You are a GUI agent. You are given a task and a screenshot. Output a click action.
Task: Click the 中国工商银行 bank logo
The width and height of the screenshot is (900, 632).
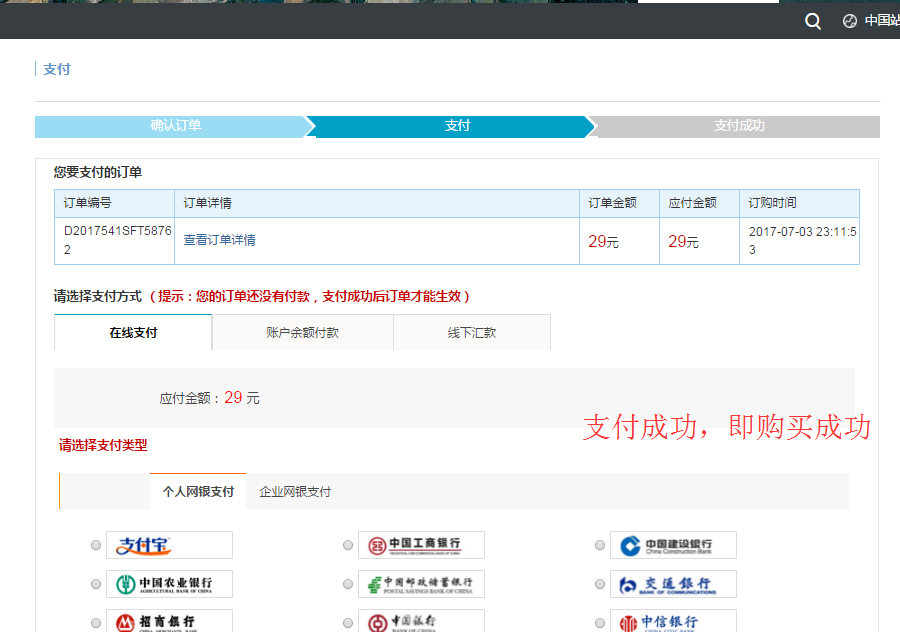[421, 545]
